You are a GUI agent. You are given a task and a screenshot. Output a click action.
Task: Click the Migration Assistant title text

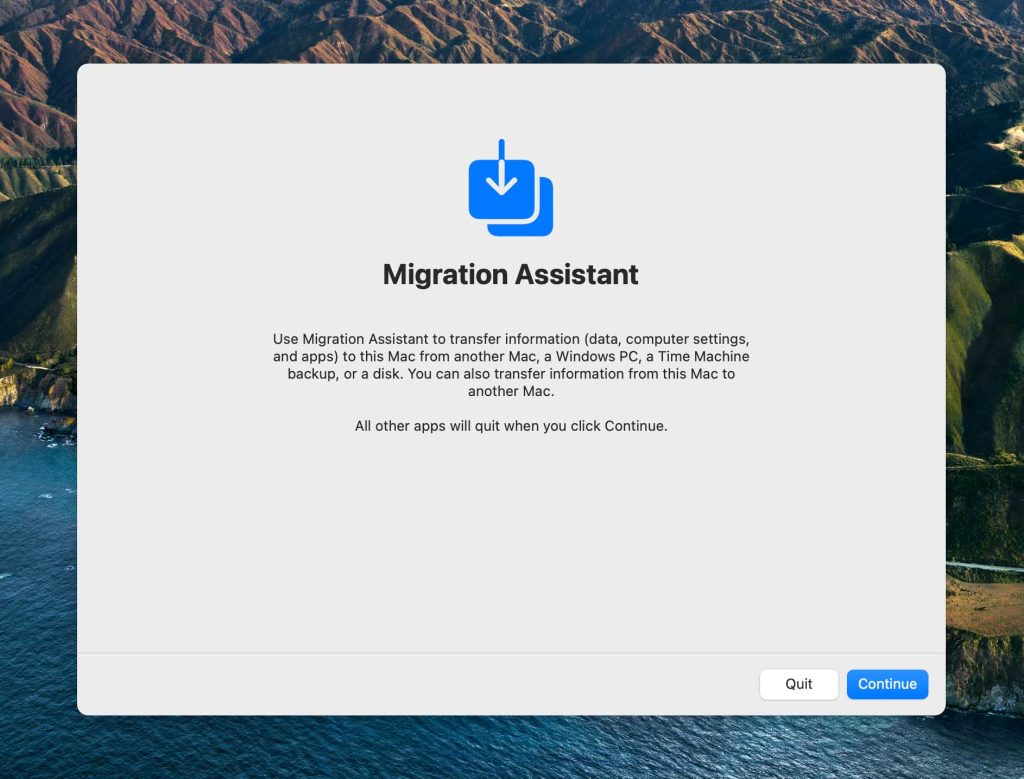pos(510,274)
